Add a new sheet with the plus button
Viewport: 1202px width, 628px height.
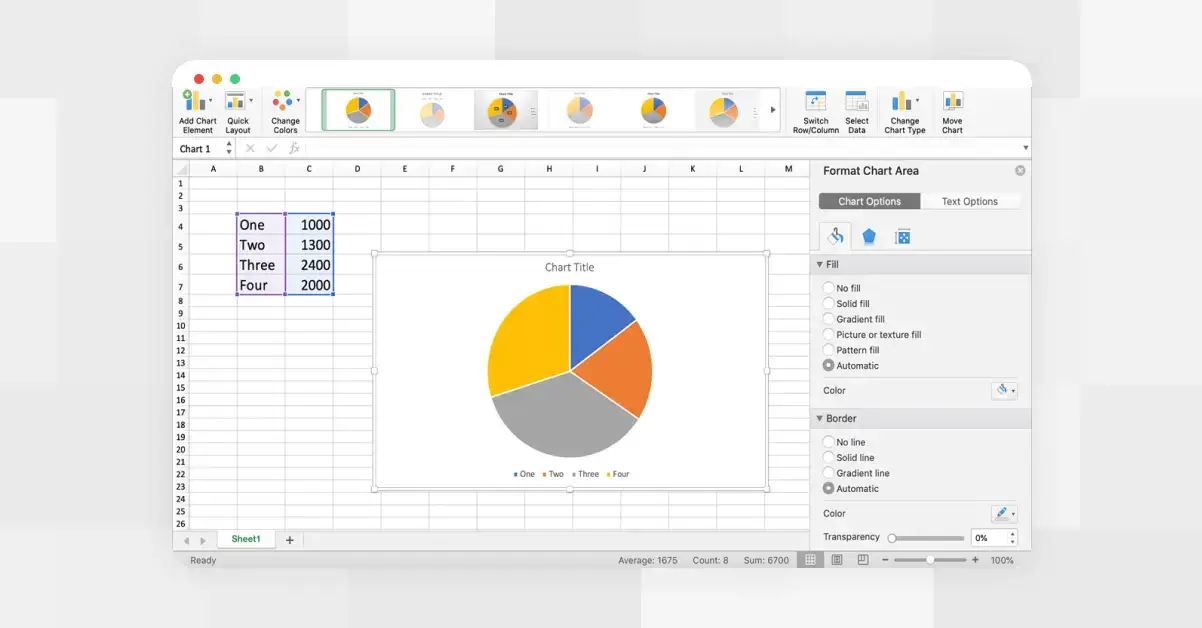tap(289, 539)
